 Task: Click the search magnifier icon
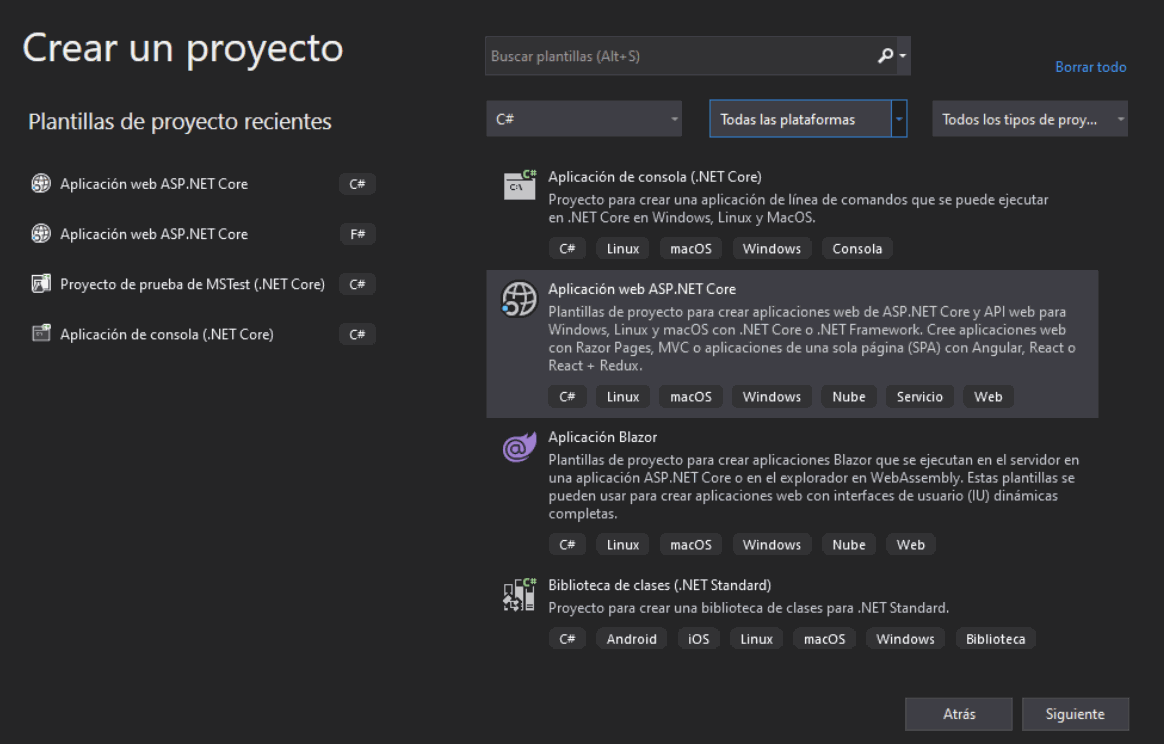coord(885,56)
